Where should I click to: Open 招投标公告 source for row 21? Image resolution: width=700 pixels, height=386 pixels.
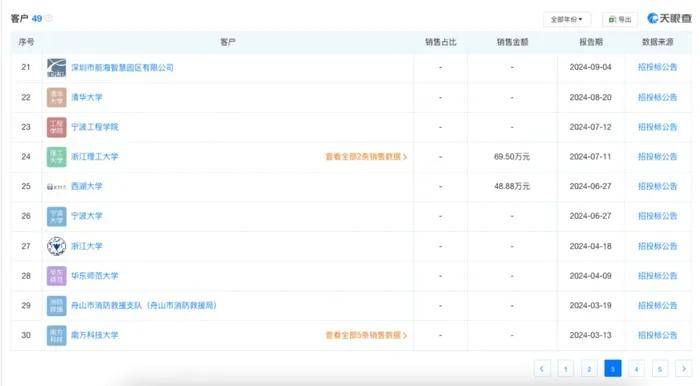[657, 67]
